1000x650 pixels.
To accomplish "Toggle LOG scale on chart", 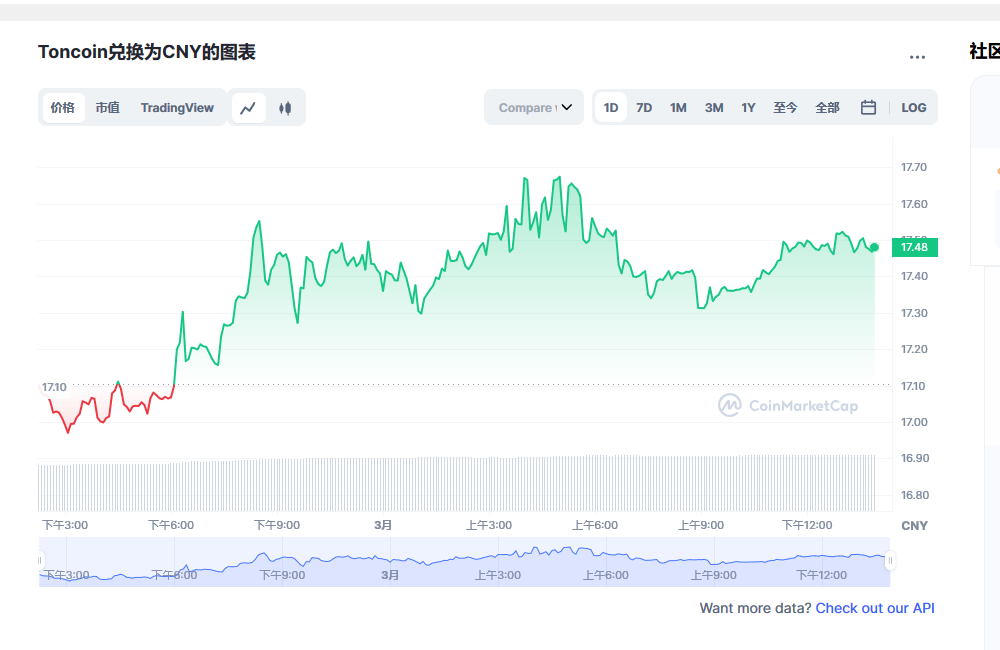I will [x=913, y=107].
